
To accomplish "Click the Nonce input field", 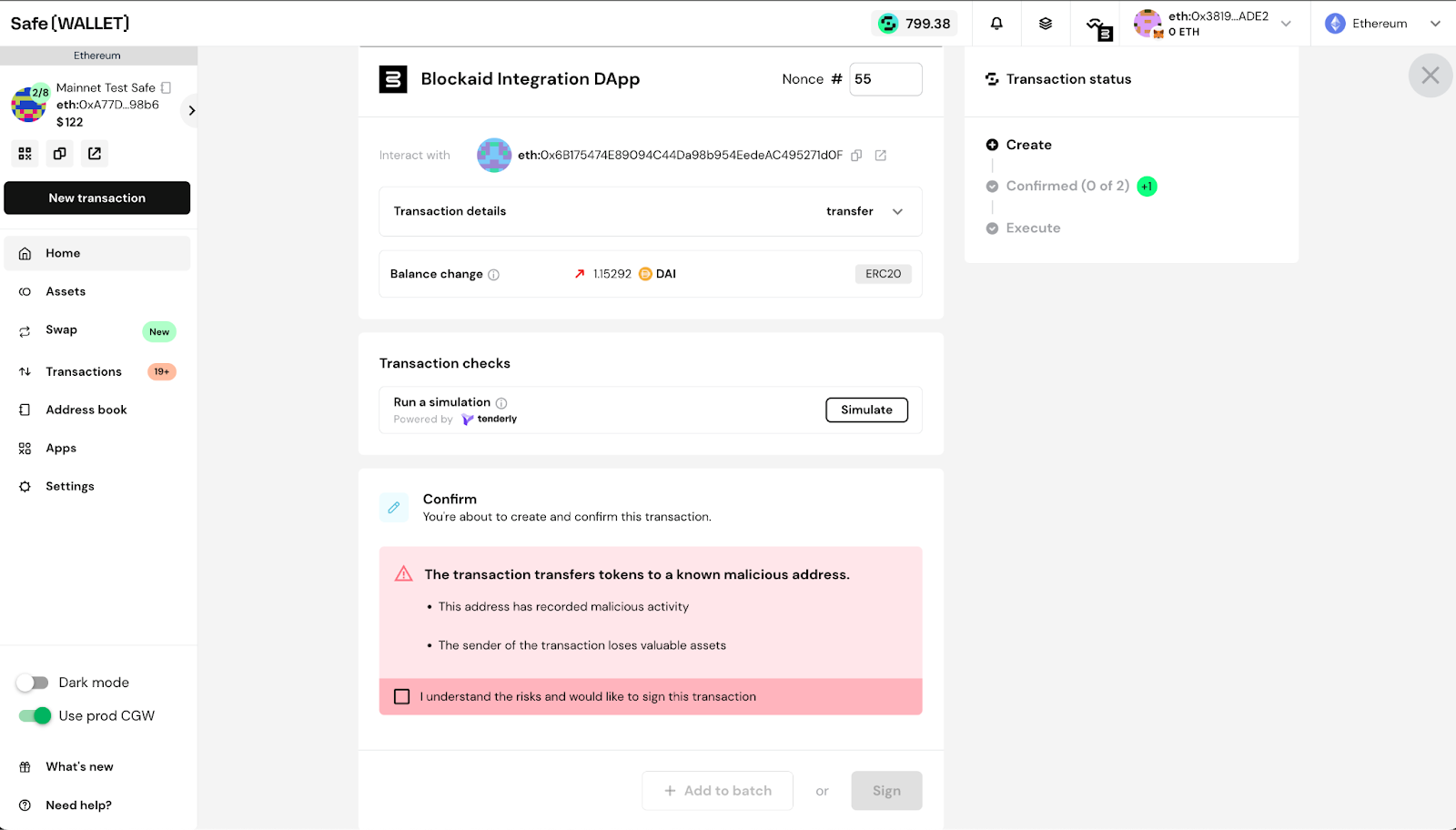I will click(885, 79).
